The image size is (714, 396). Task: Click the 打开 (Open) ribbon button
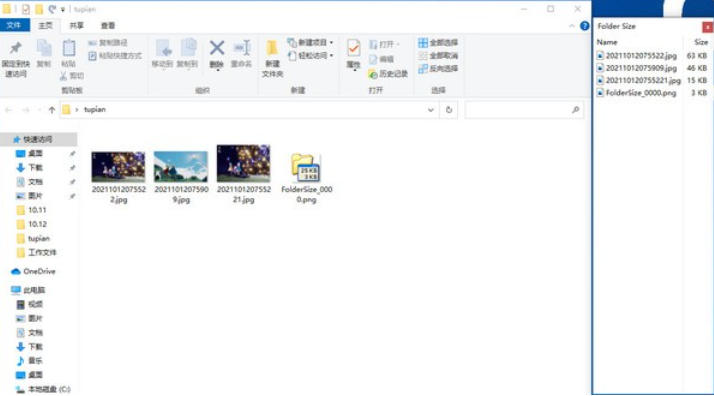pyautogui.click(x=383, y=45)
